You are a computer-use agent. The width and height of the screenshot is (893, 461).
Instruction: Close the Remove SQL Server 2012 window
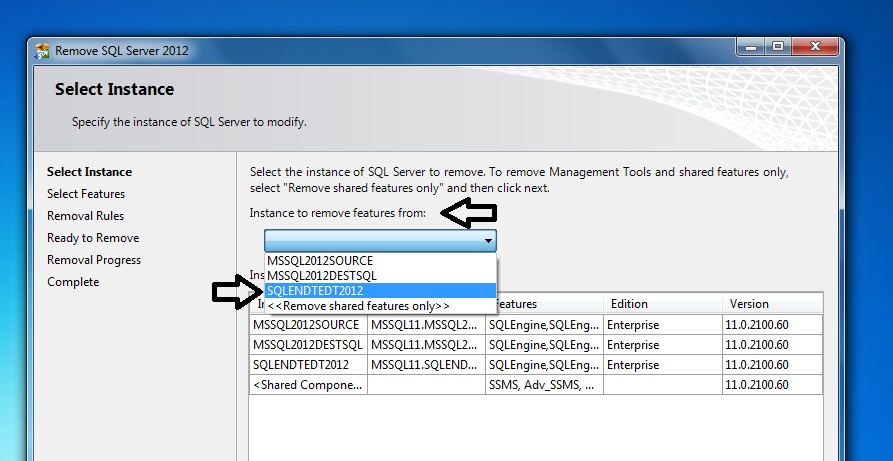[x=816, y=47]
